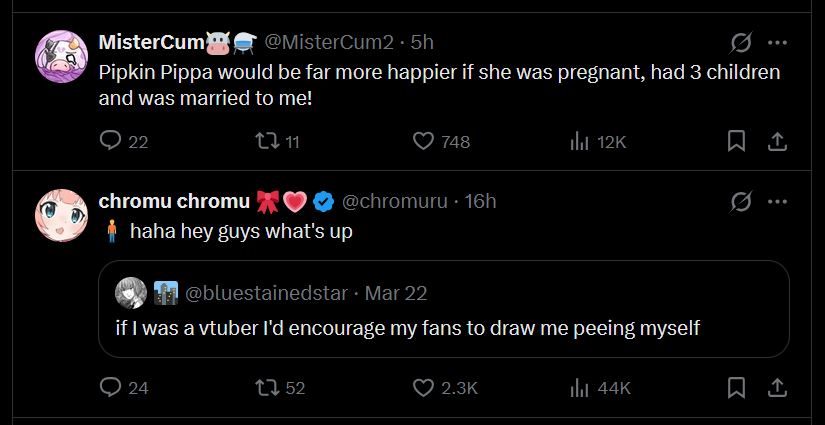Bookmark the chromu chromu post

[x=736, y=388]
